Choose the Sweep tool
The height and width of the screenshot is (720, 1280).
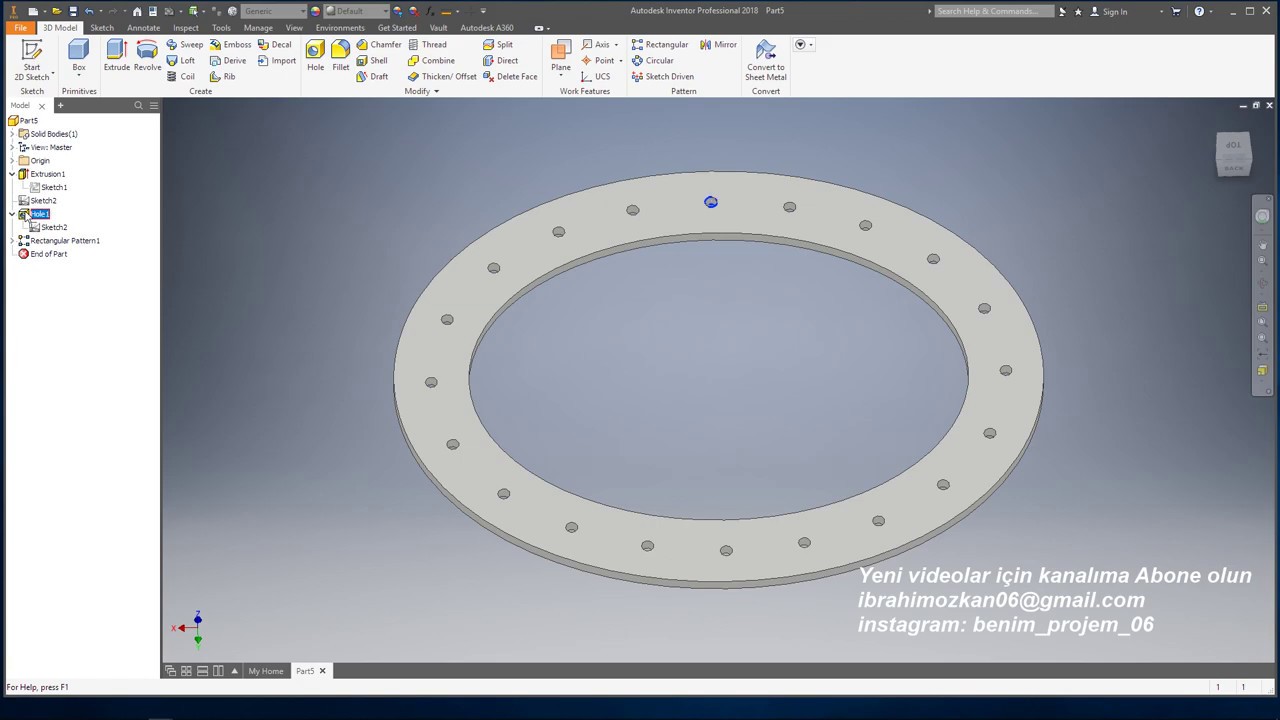tap(185, 45)
